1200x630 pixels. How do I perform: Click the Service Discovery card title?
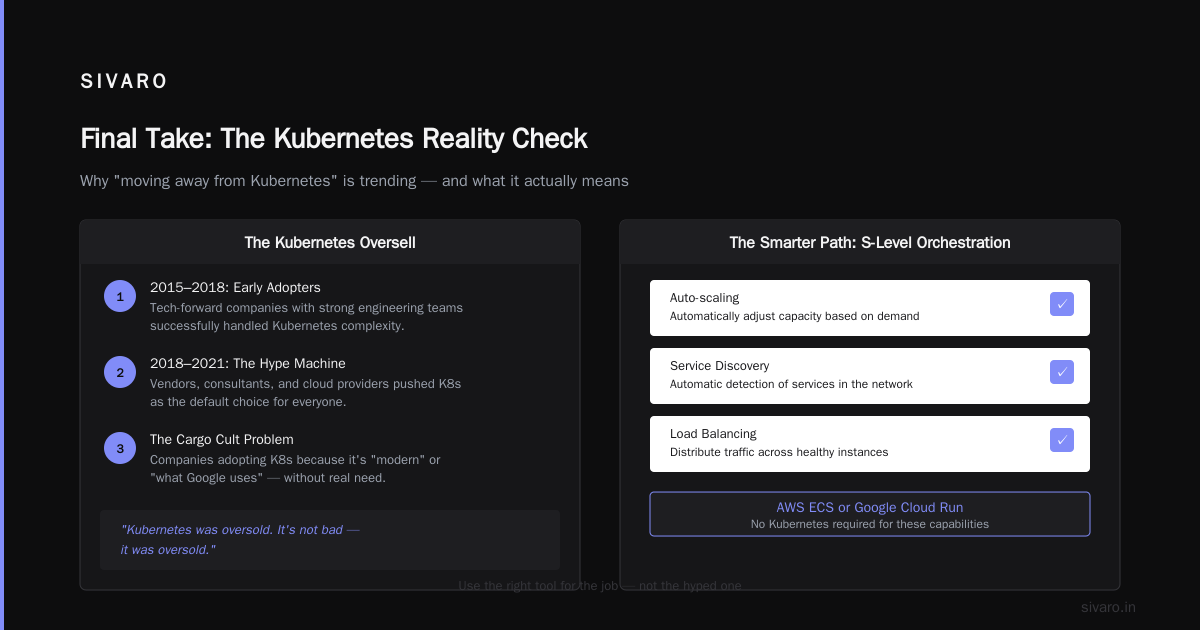(719, 366)
